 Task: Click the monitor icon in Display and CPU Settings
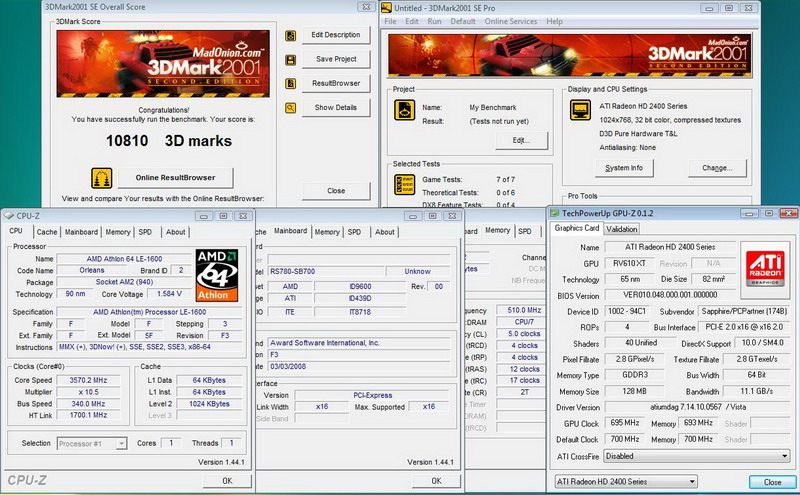click(x=580, y=110)
